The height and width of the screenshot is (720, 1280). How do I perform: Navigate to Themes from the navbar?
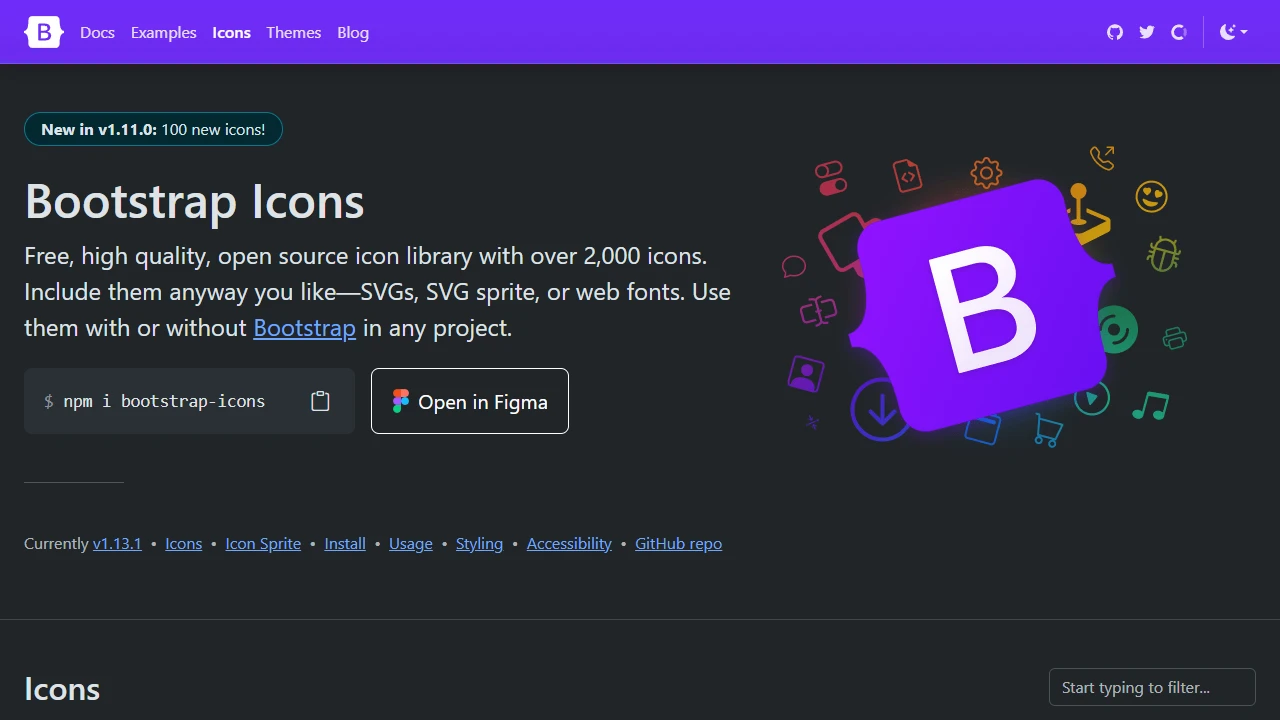(x=293, y=32)
